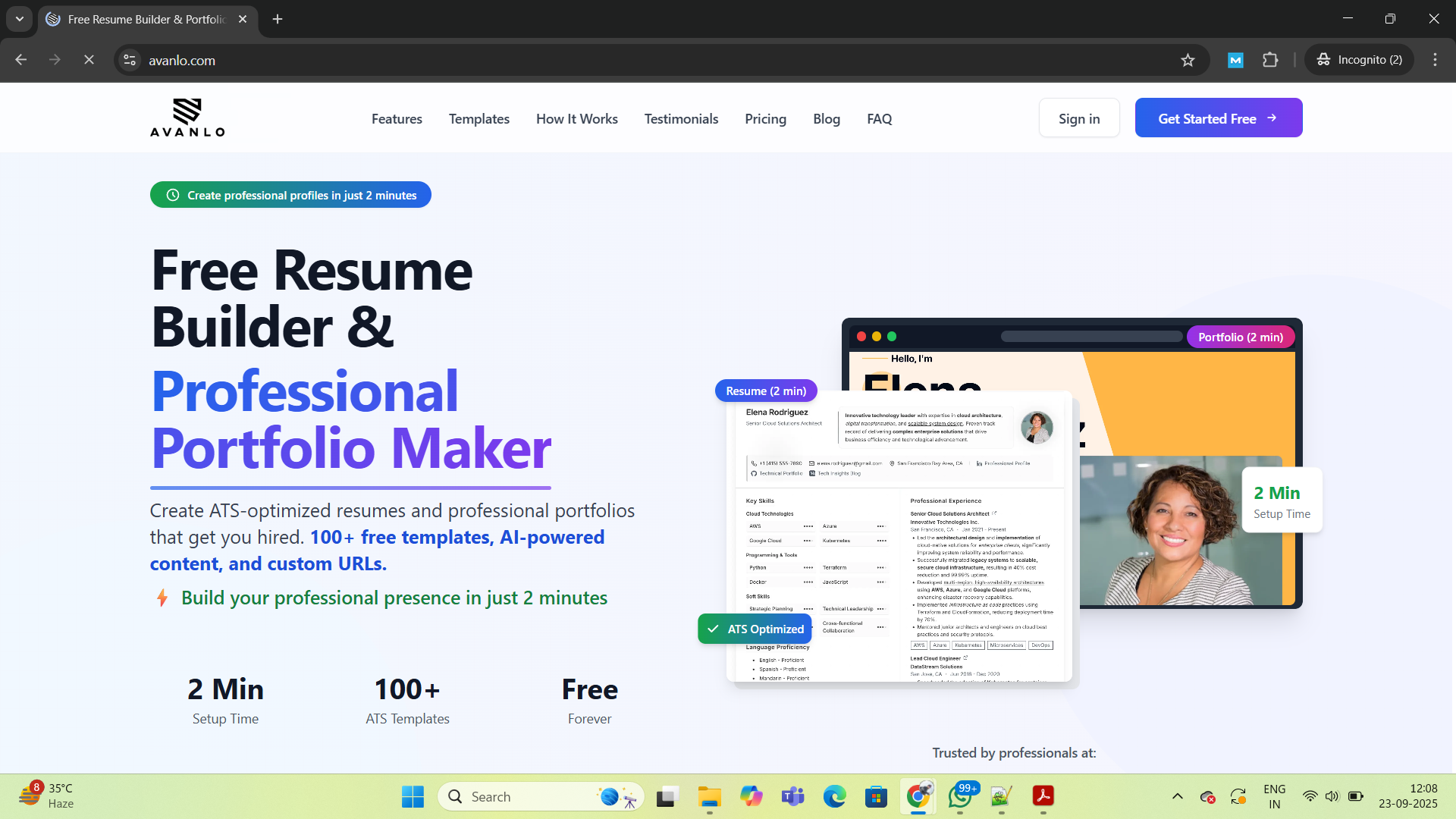Click the Sign in button
This screenshot has width=1456, height=819.
pyautogui.click(x=1079, y=118)
